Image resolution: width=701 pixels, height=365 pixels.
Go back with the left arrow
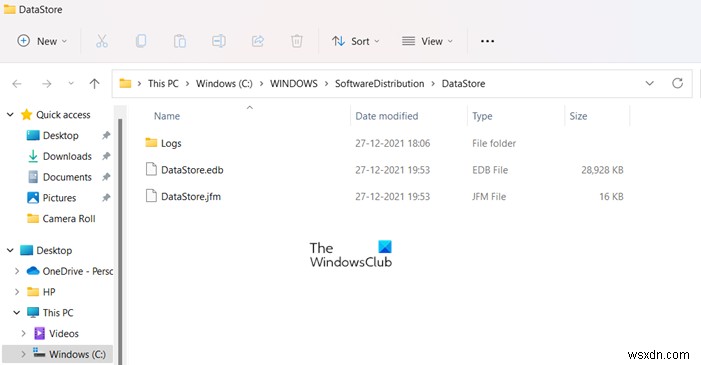(x=17, y=84)
